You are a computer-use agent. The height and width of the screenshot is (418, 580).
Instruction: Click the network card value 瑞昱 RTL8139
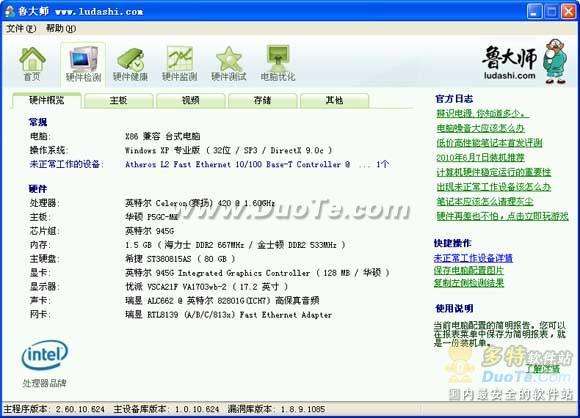[x=228, y=315]
